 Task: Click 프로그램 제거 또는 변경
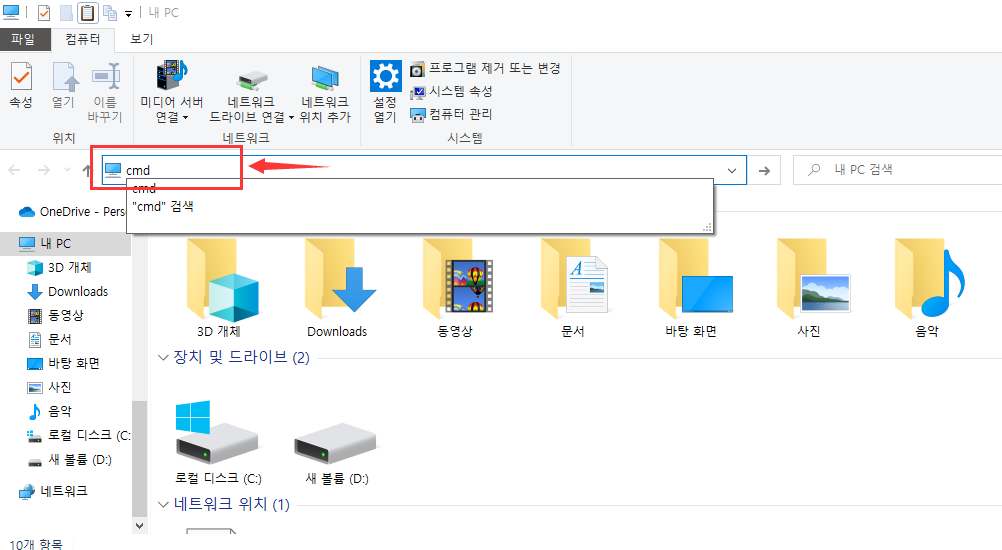(x=485, y=68)
